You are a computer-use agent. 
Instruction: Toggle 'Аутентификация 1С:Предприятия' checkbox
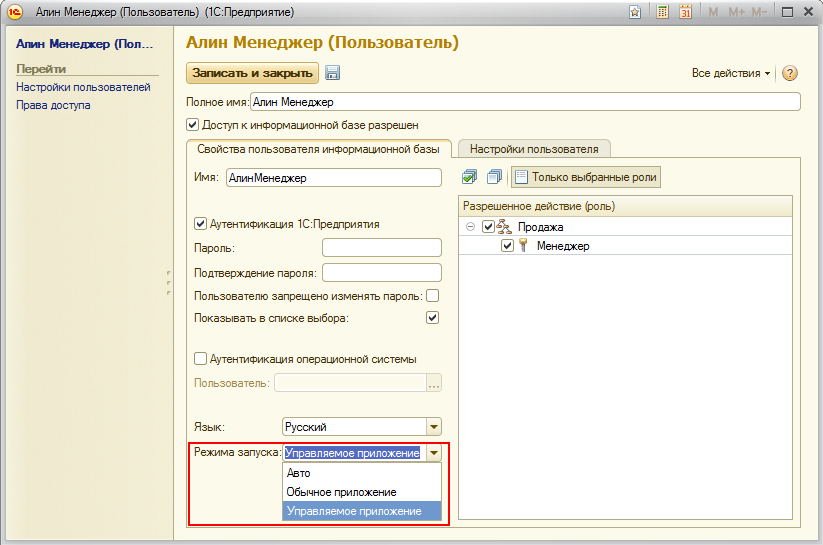pyautogui.click(x=200, y=224)
